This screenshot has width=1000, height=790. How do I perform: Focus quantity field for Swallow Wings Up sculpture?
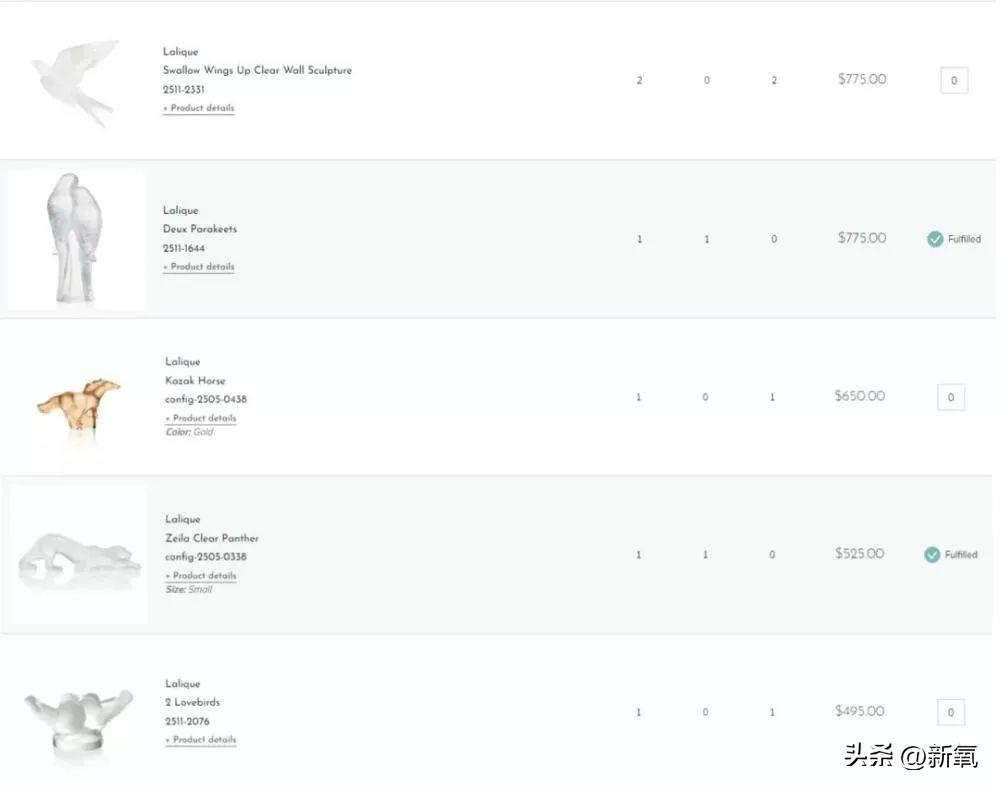(954, 81)
